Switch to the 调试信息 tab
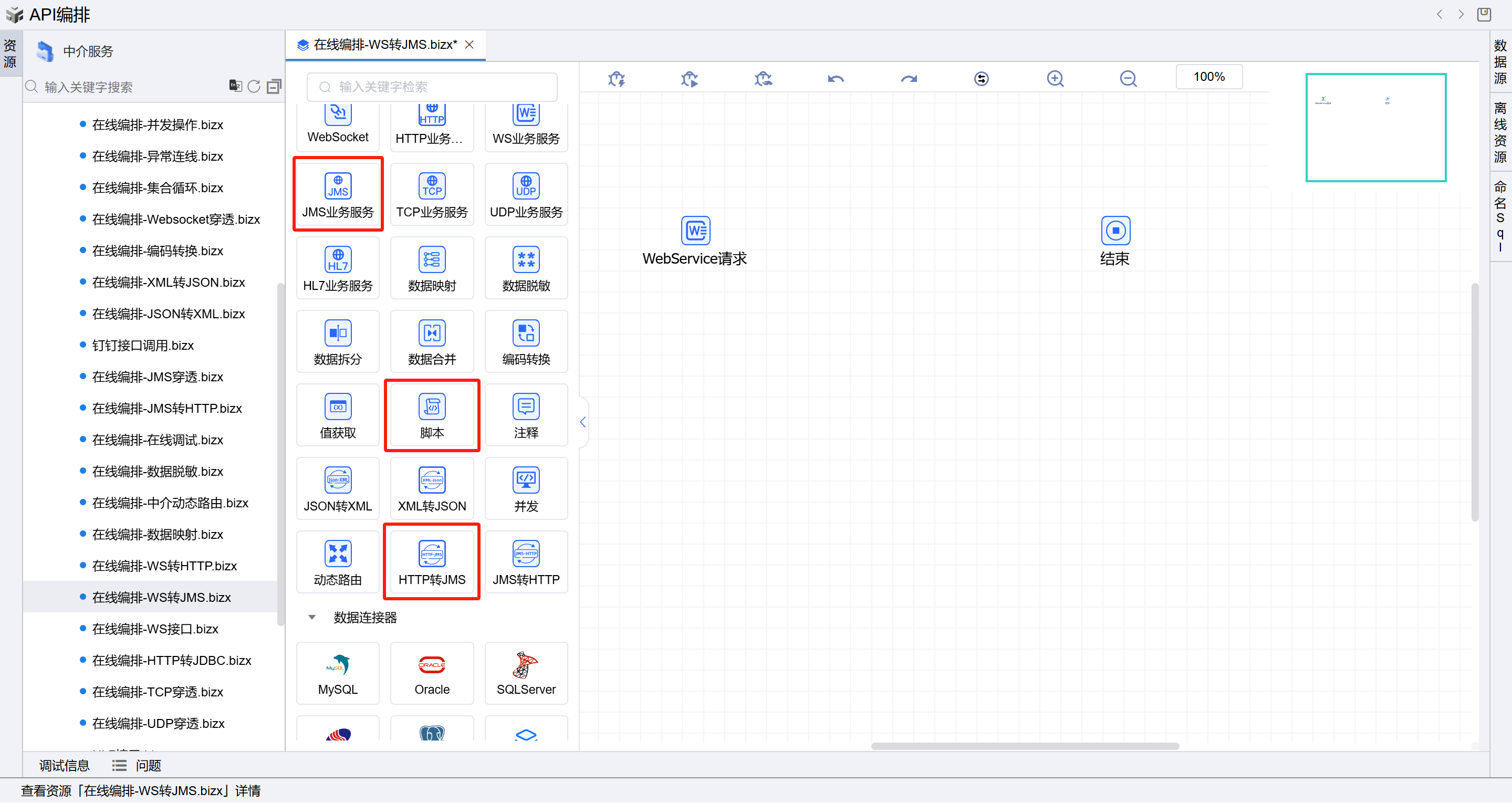The width and height of the screenshot is (1512, 803). pos(64,765)
